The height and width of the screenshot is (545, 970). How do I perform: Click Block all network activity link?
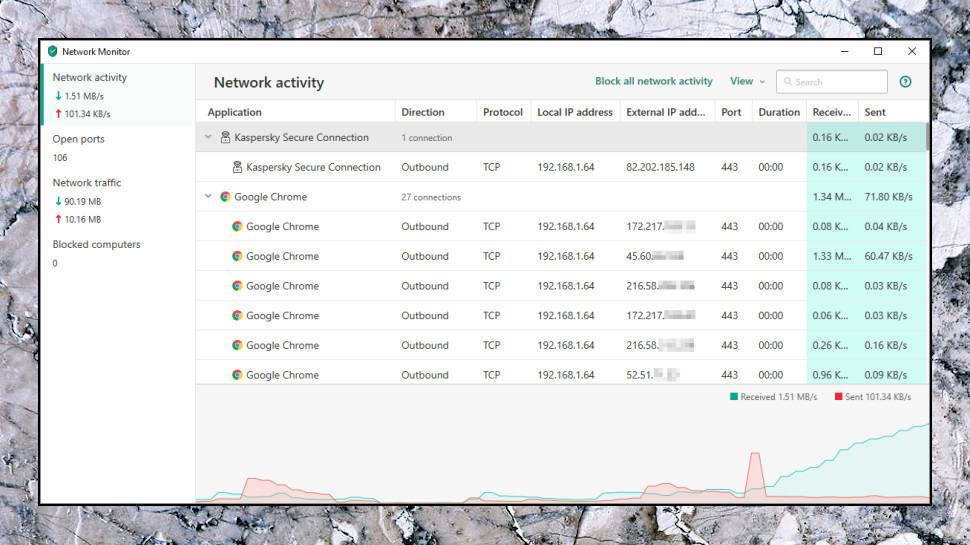[653, 81]
